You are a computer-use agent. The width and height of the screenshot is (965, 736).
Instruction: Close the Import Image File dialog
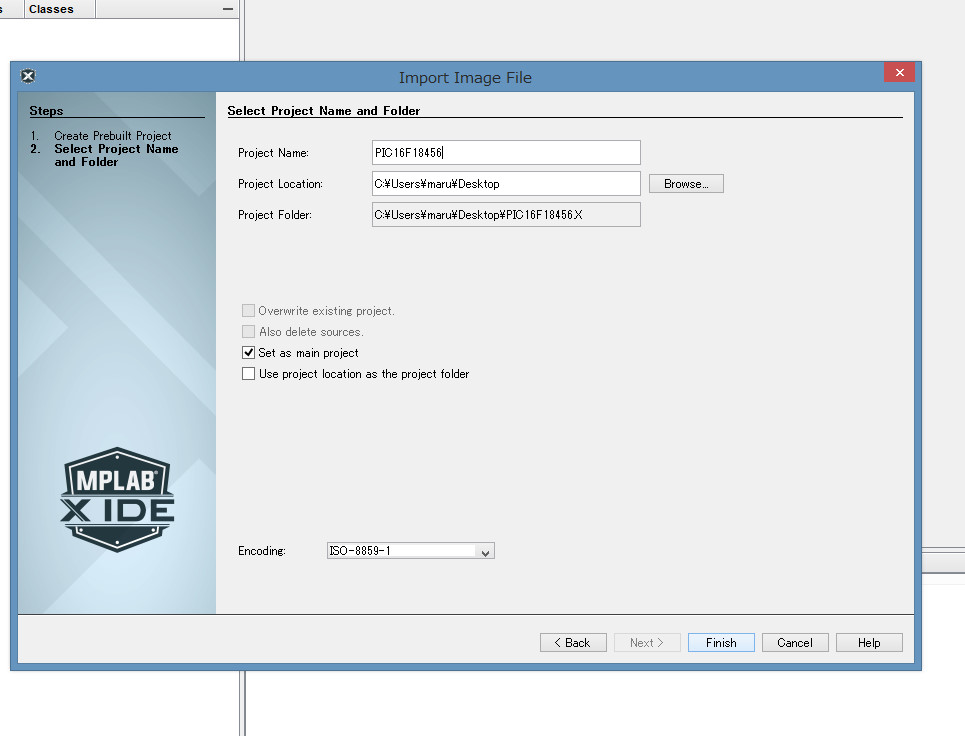(899, 73)
